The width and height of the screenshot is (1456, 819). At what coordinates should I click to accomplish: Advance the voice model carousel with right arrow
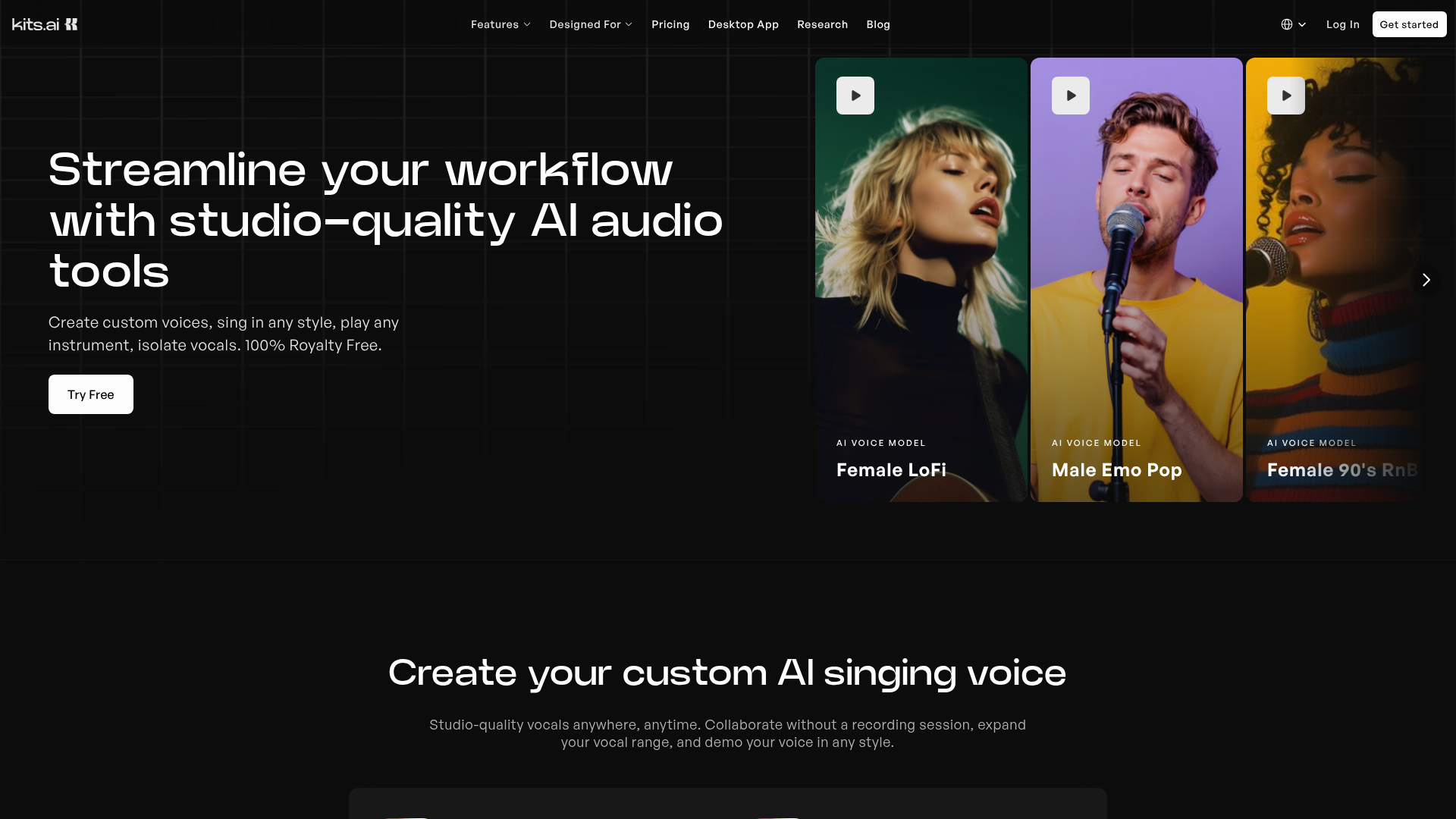pyautogui.click(x=1426, y=280)
